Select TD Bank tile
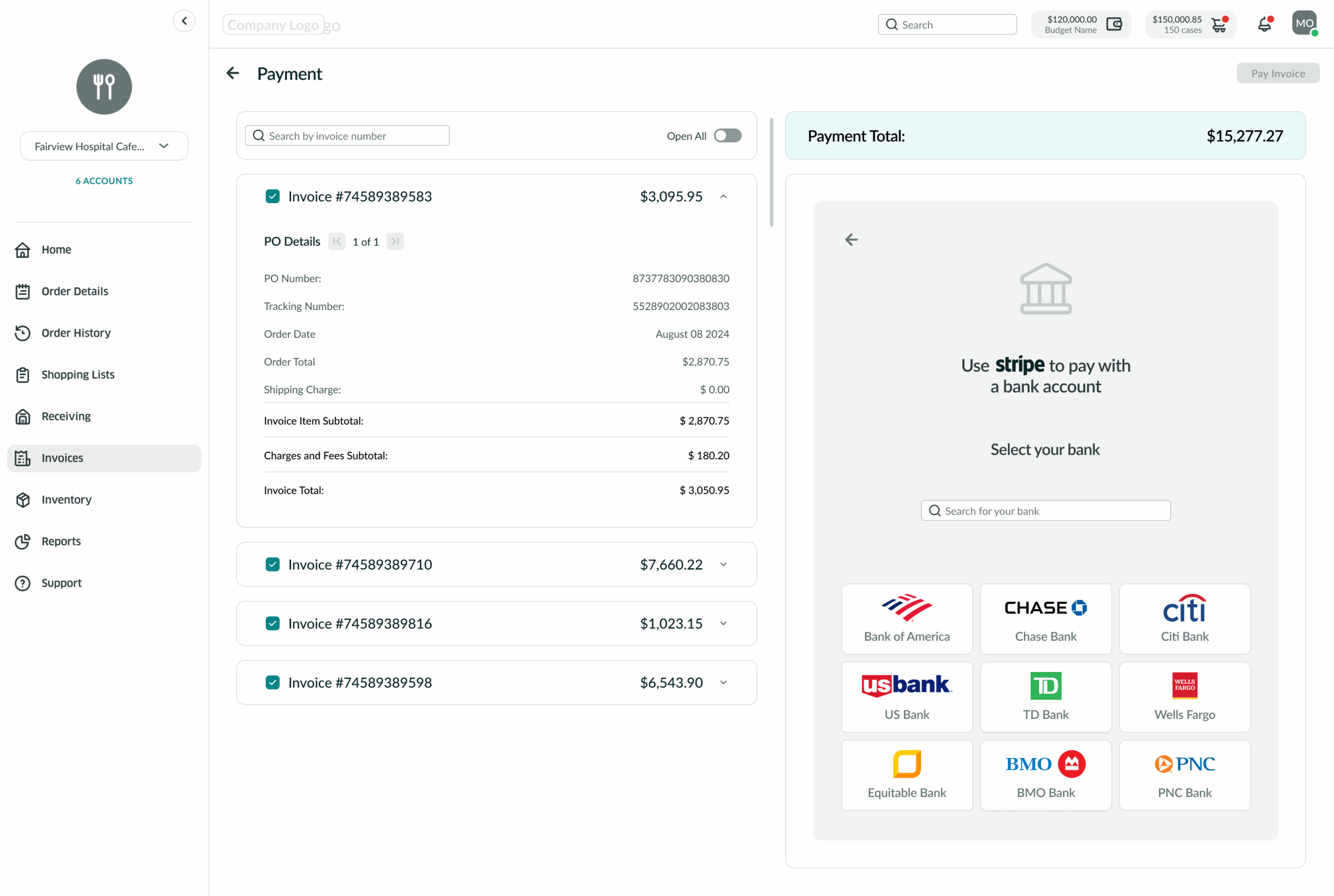The width and height of the screenshot is (1334, 896). pos(1045,697)
